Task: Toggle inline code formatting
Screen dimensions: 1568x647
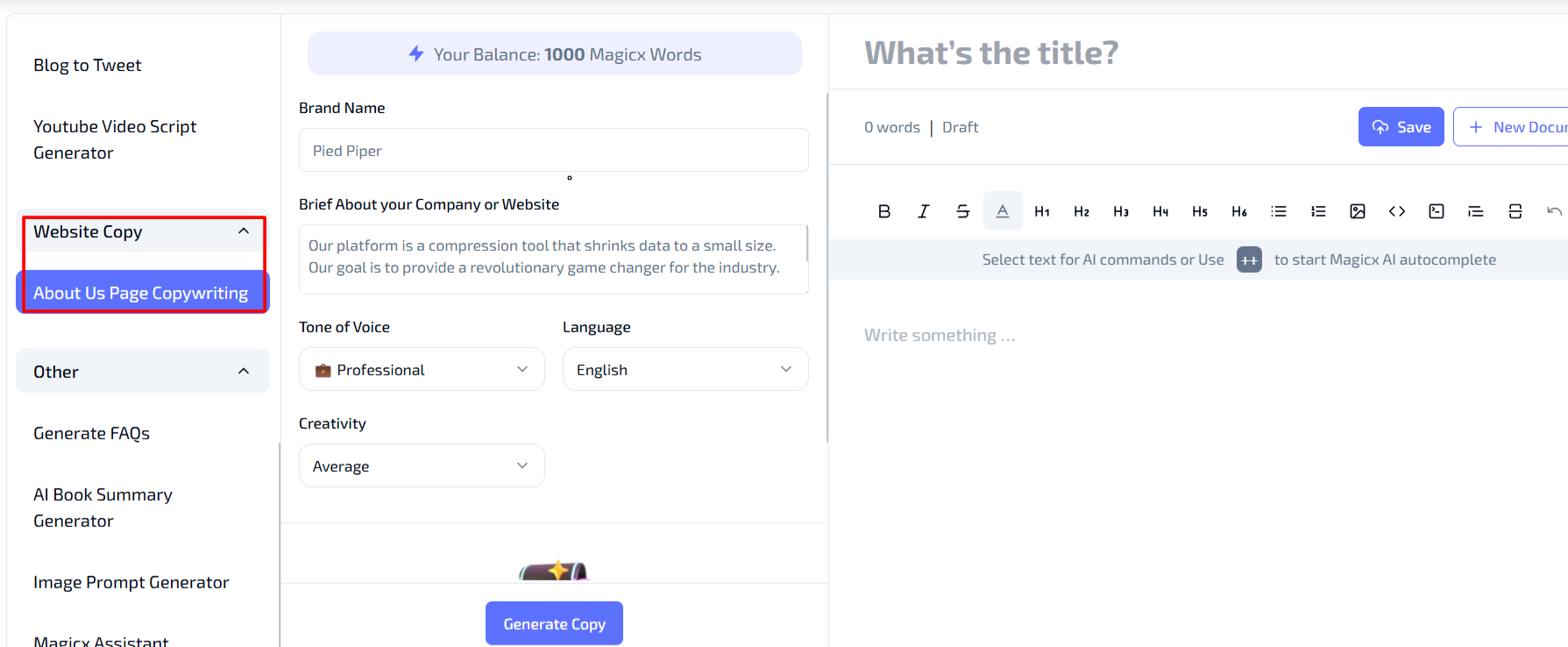Action: click(x=1397, y=211)
